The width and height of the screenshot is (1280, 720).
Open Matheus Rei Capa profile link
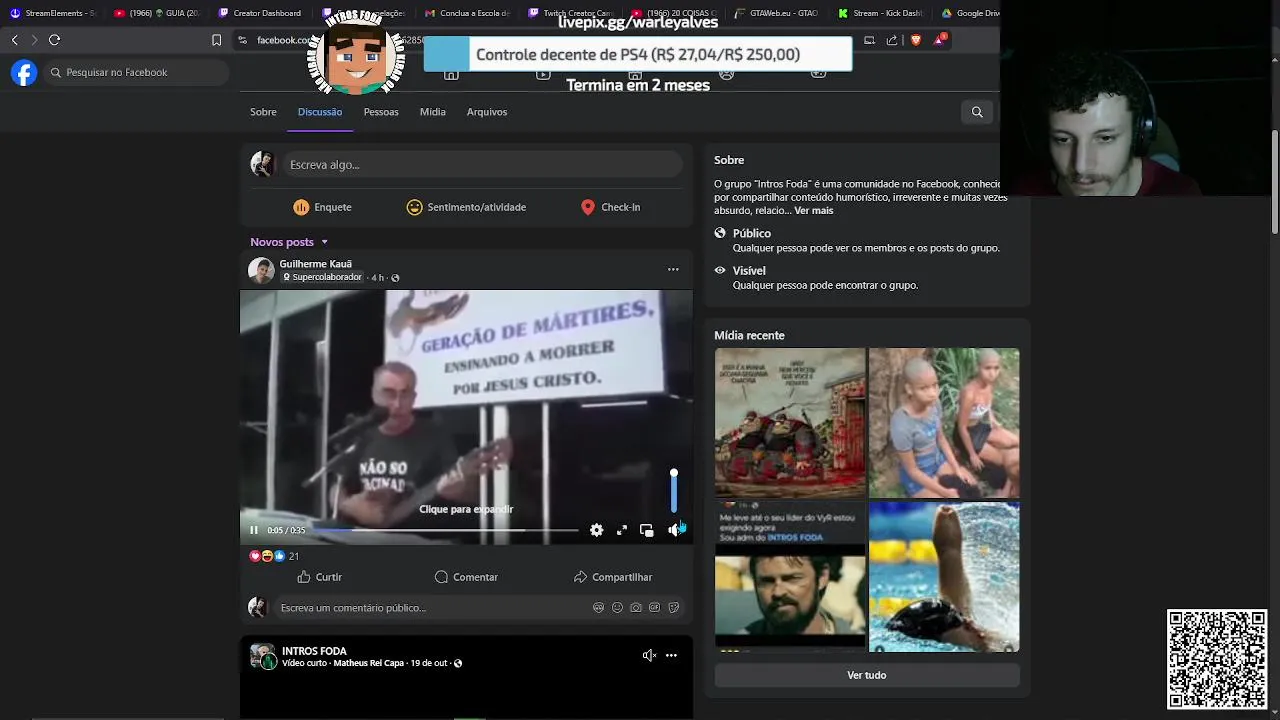(x=369, y=663)
